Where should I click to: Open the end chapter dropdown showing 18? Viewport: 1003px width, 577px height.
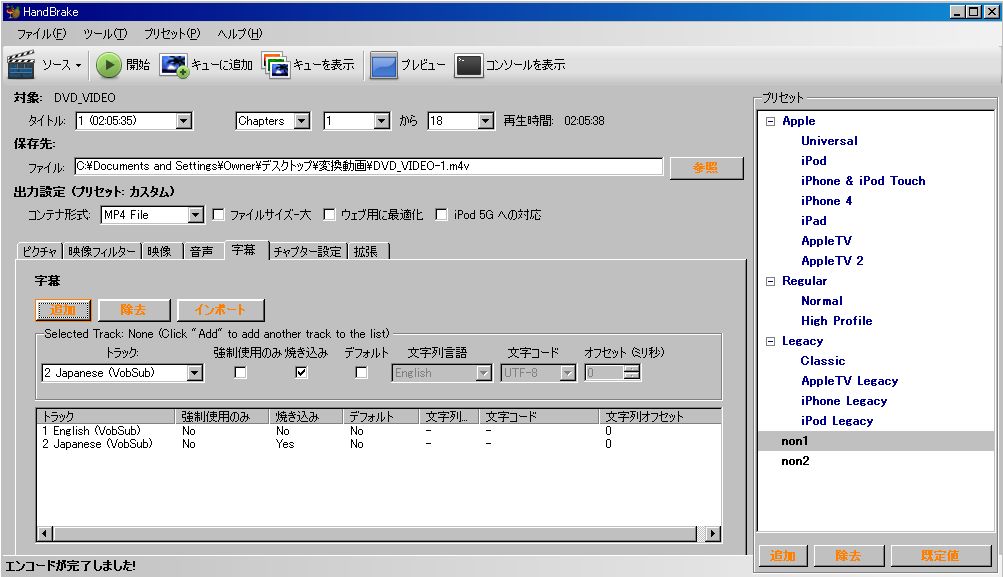(486, 120)
